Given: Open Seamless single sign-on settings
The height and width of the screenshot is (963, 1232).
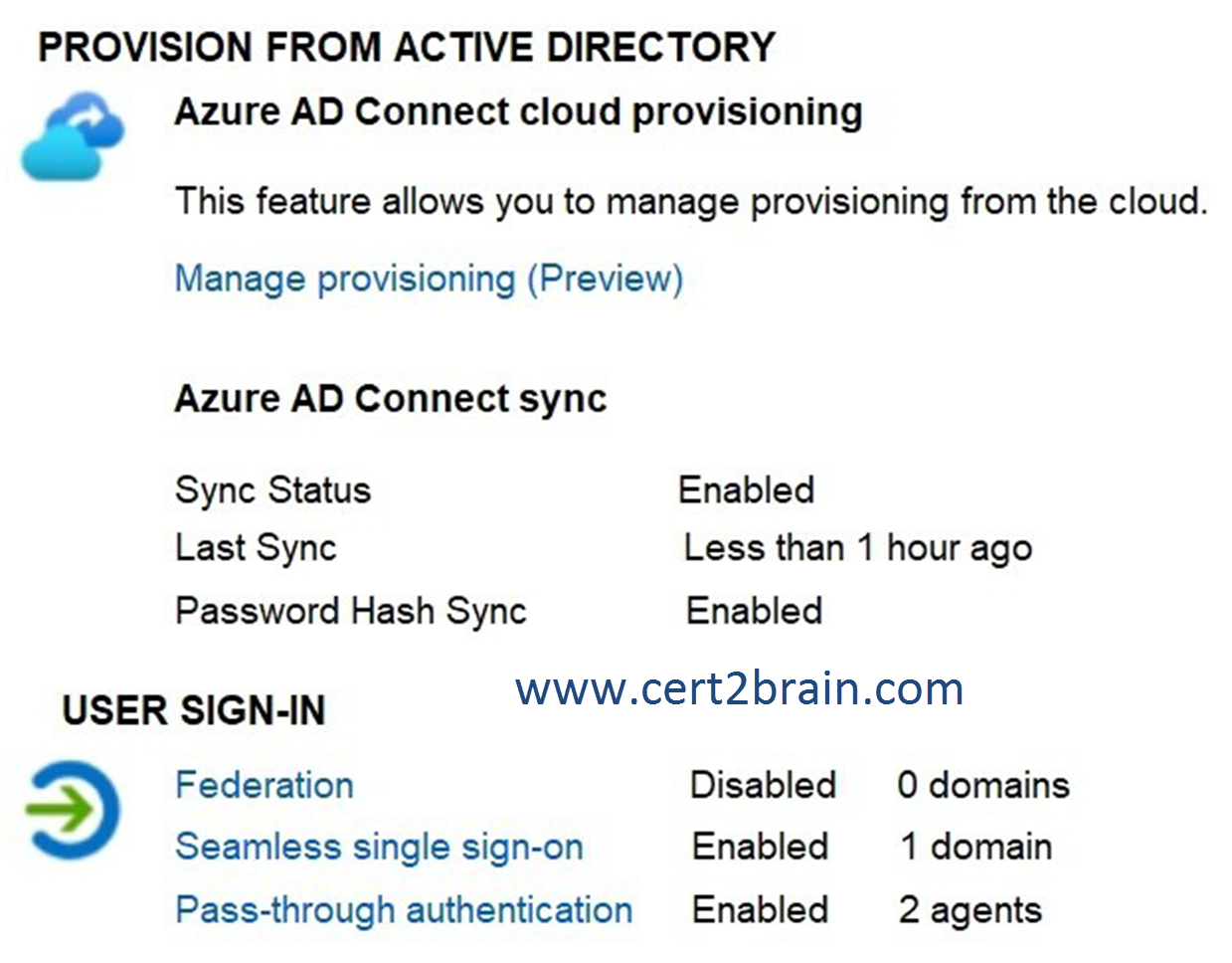Looking at the screenshot, I should tap(379, 847).
